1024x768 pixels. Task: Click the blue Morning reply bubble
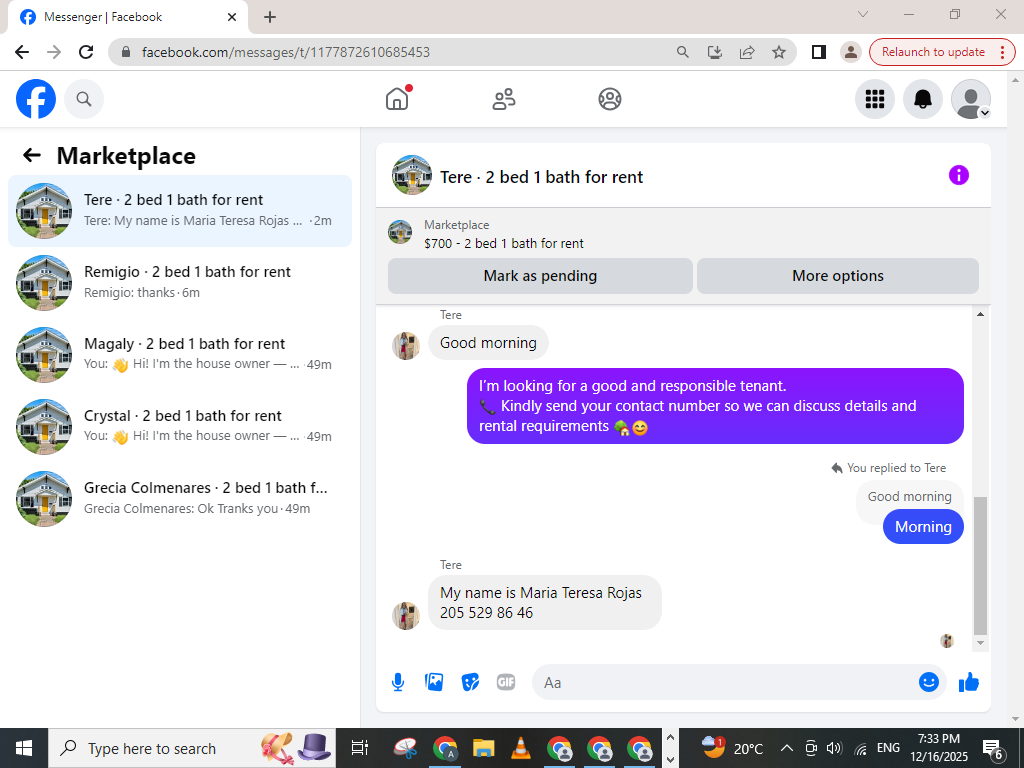[923, 527]
